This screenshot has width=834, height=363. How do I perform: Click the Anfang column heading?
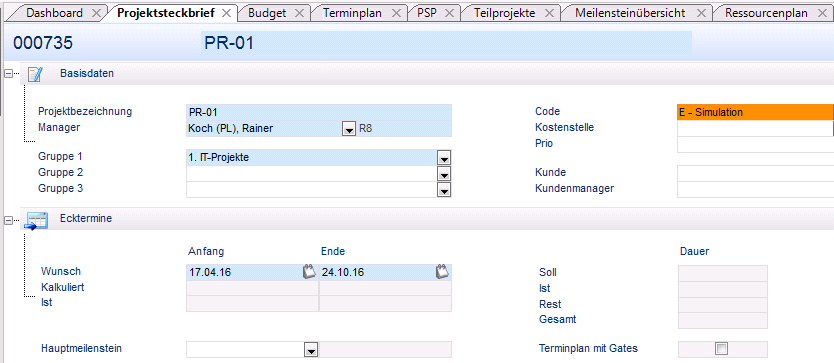pos(206,251)
